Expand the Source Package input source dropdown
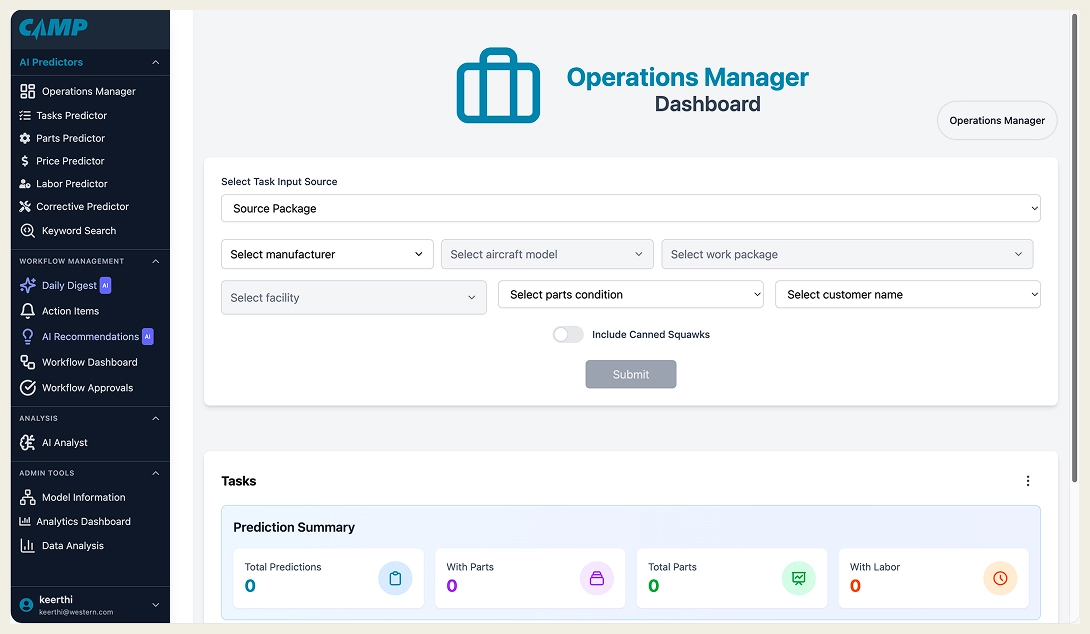The height and width of the screenshot is (634, 1090). tap(630, 208)
